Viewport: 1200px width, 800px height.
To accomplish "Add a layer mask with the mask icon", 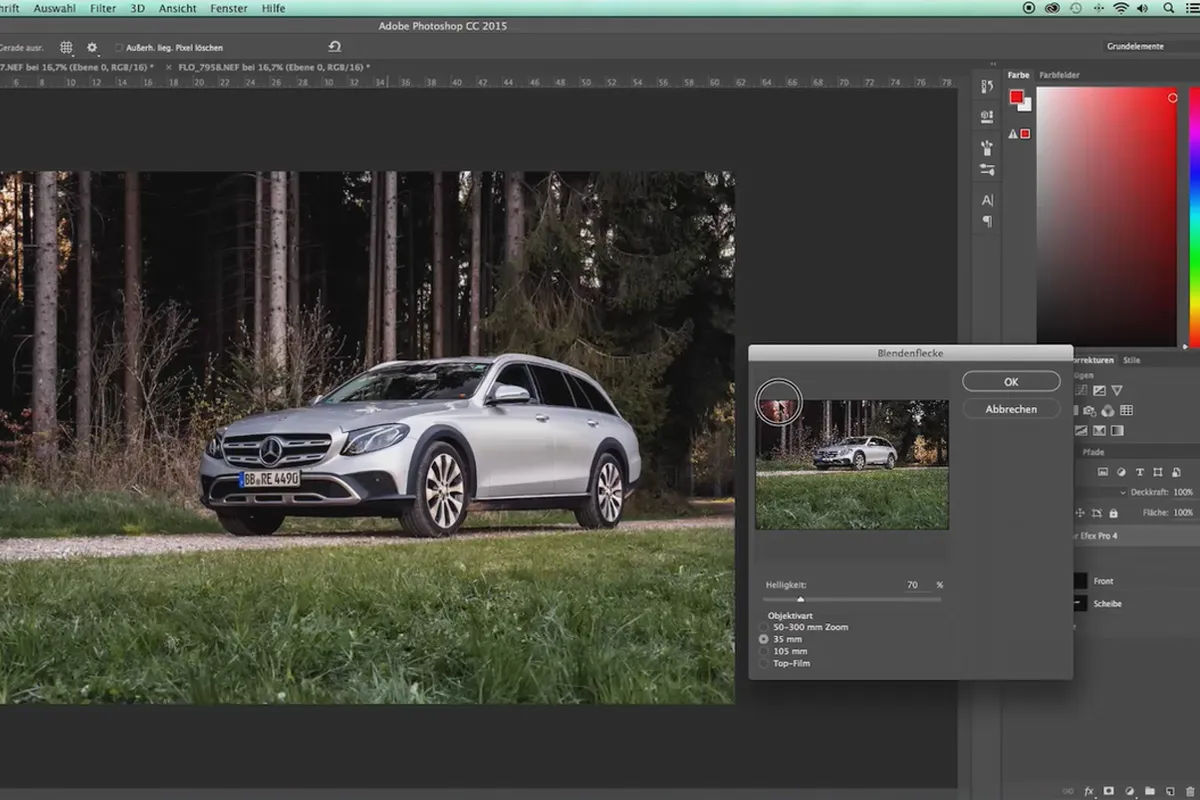I will pos(1109,791).
